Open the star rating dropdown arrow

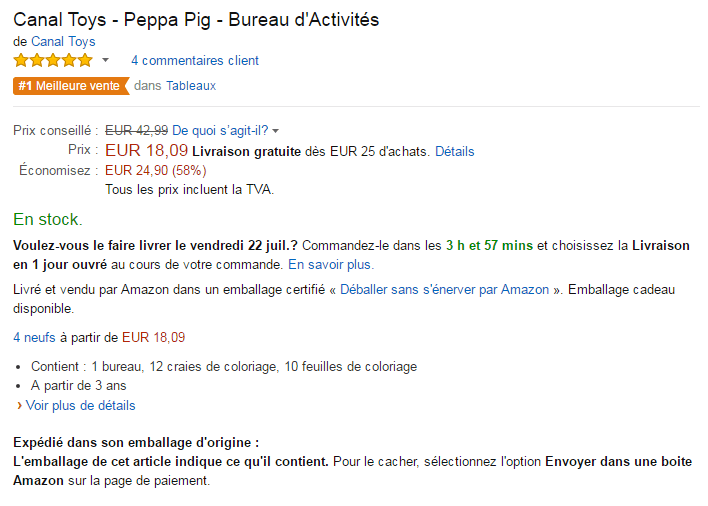pos(105,61)
